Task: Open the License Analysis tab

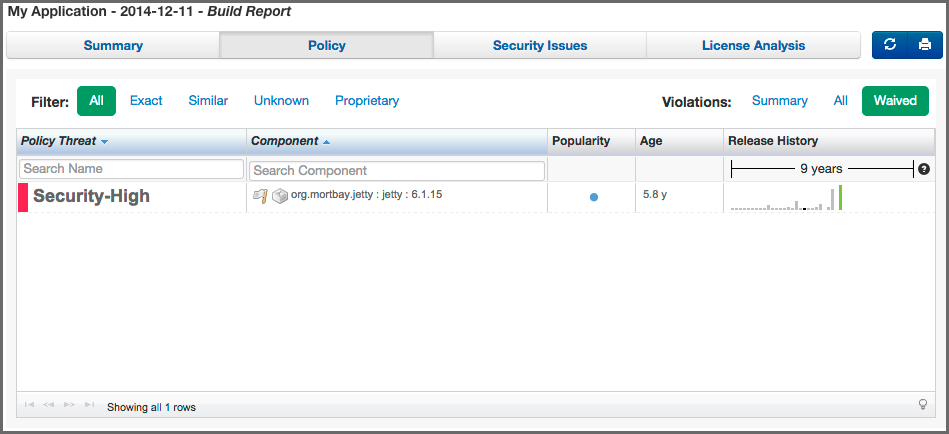Action: coord(754,45)
